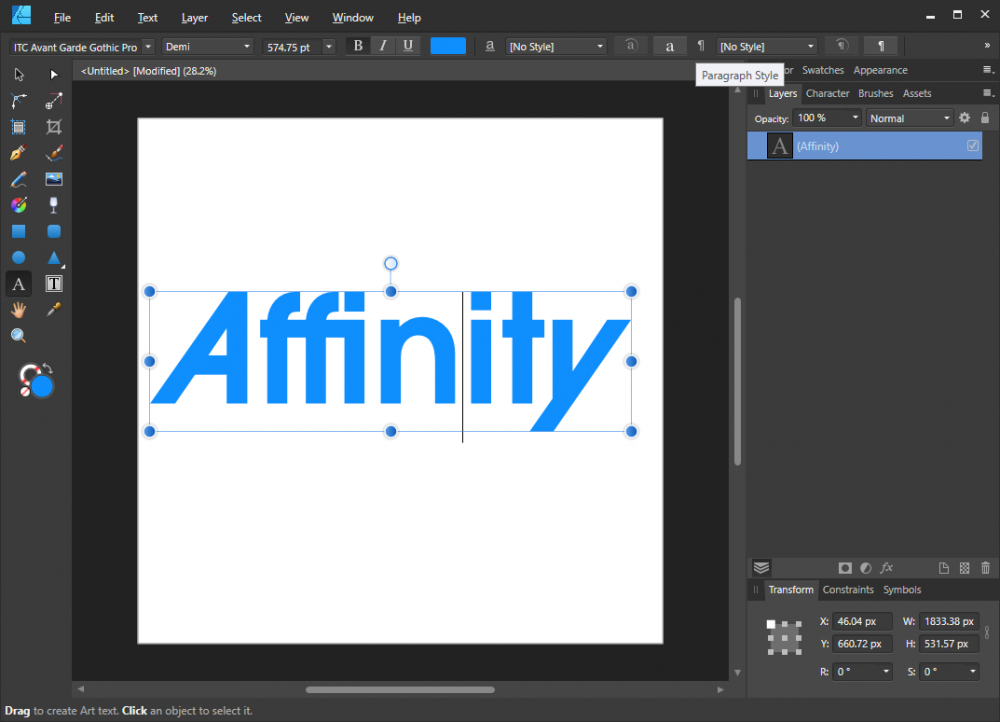Delete layer with the trash icon
Image resolution: width=1000 pixels, height=722 pixels.
coord(985,568)
